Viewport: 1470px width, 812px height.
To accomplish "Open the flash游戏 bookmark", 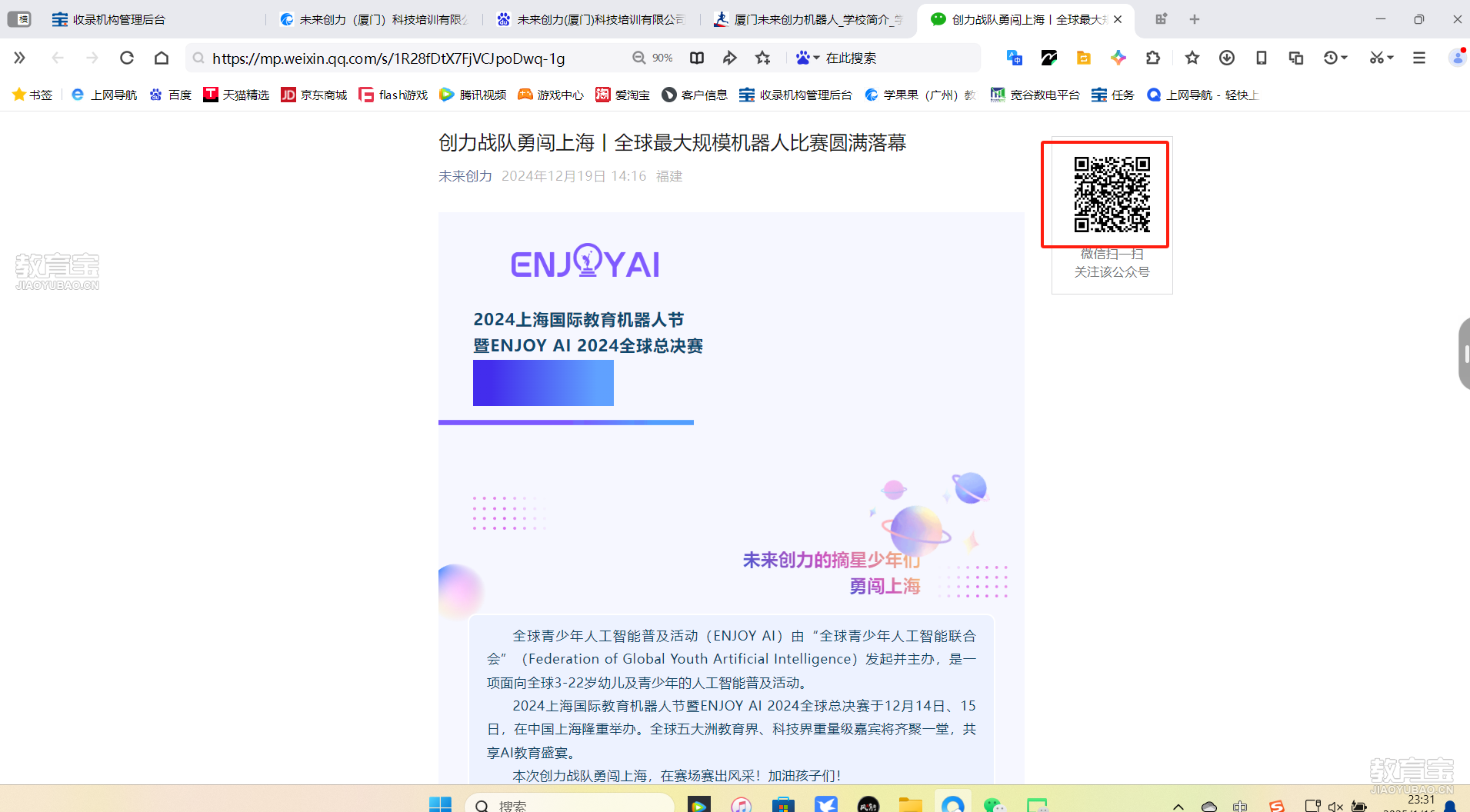I will point(393,95).
